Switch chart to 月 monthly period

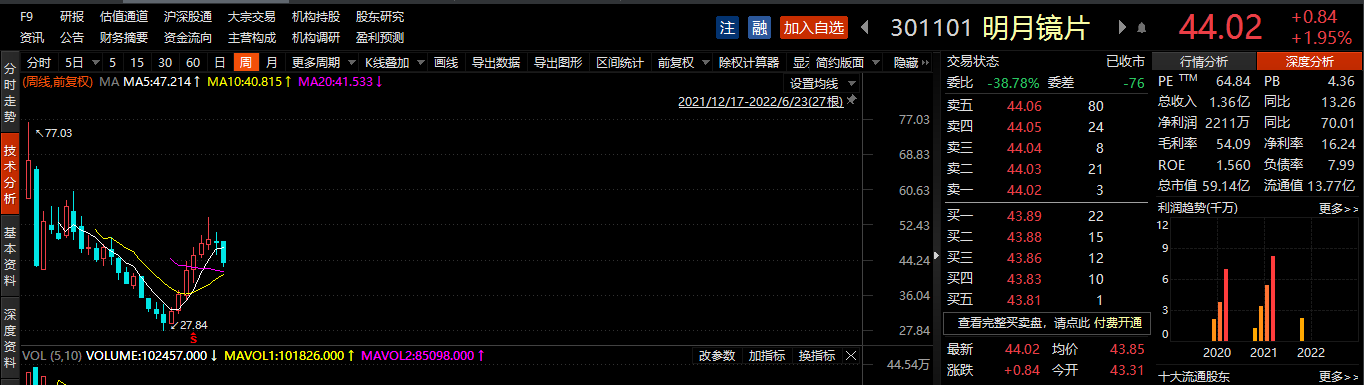[272, 62]
